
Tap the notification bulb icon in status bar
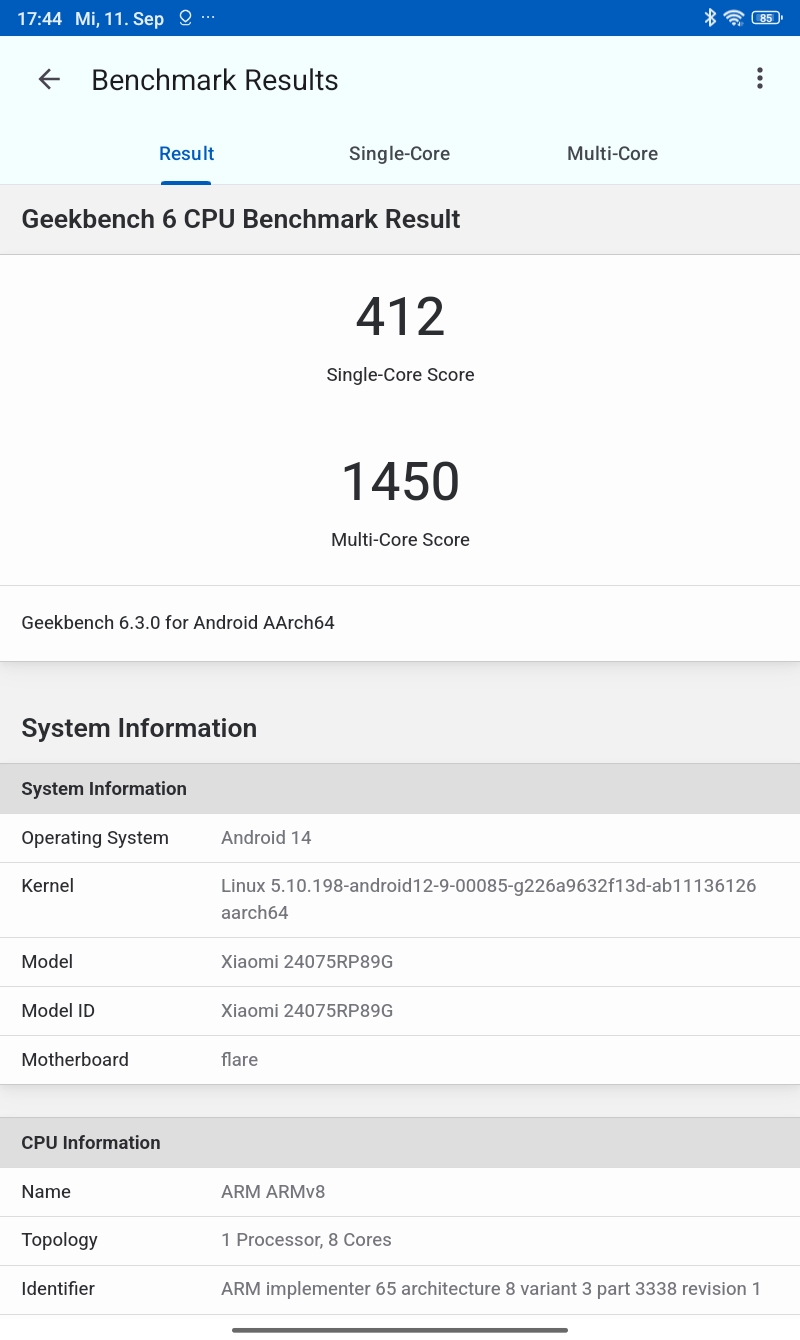coord(185,18)
